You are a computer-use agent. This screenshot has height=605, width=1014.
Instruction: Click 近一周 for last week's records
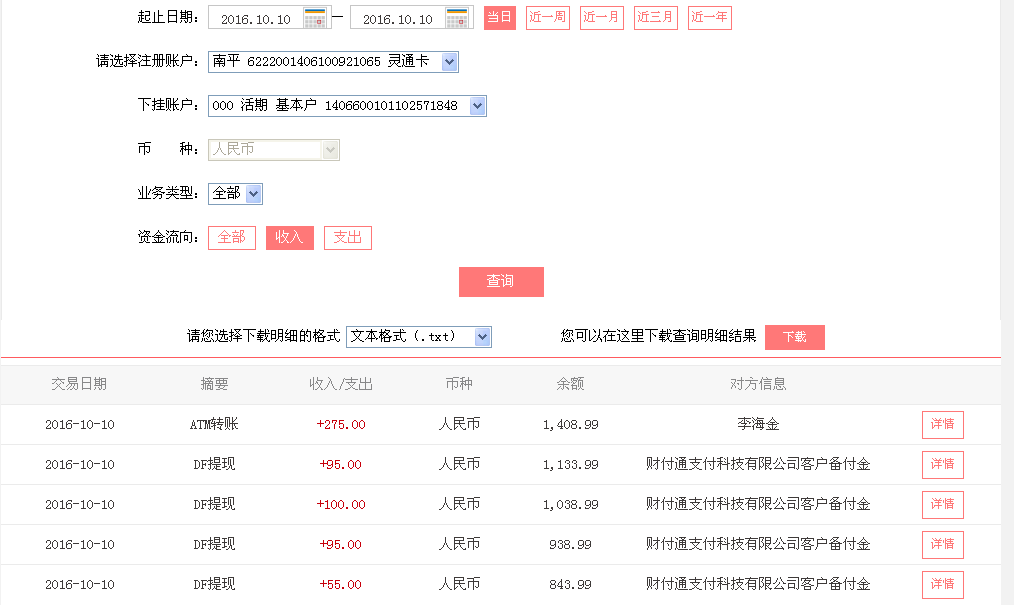pyautogui.click(x=547, y=17)
